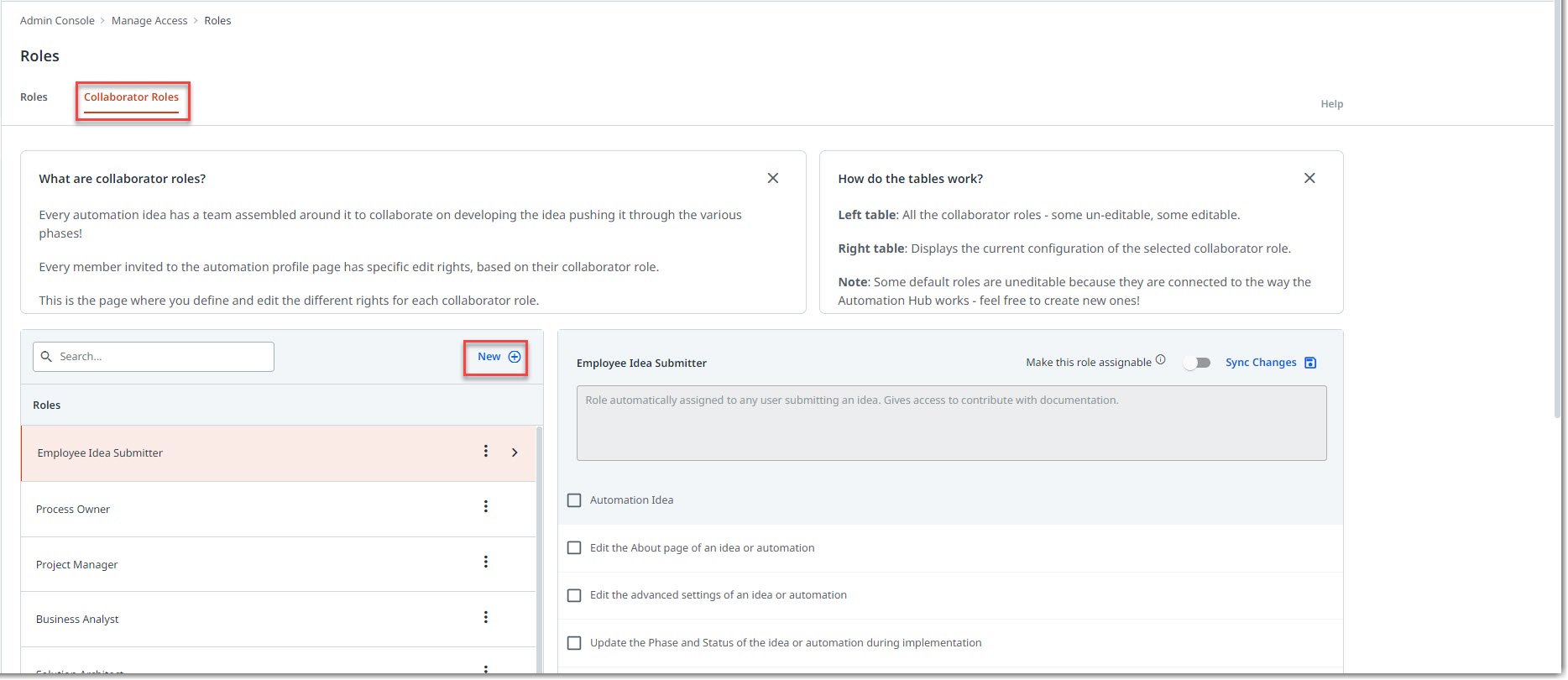Viewport: 1568px width, 680px height.
Task: Toggle 'Make this role assignable' switch
Action: pyautogui.click(x=1197, y=363)
